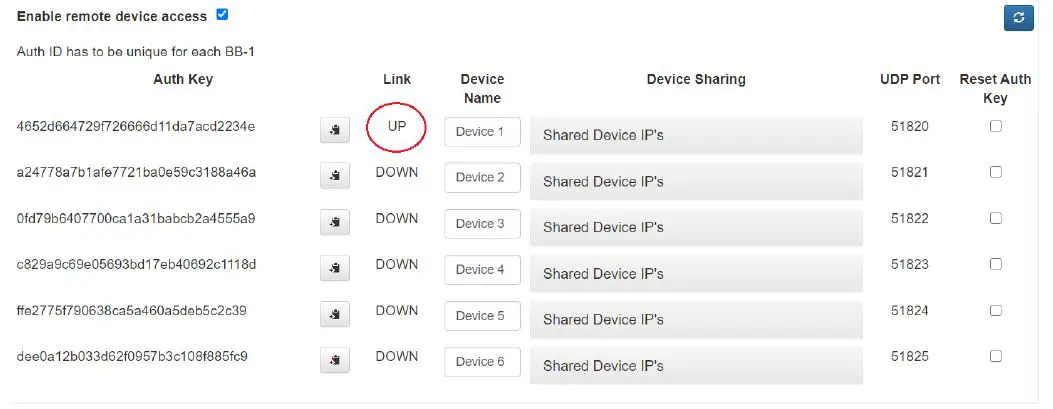The width and height of the screenshot is (1053, 409).
Task: Copy auth key starting with a24778a7
Action: [334, 177]
